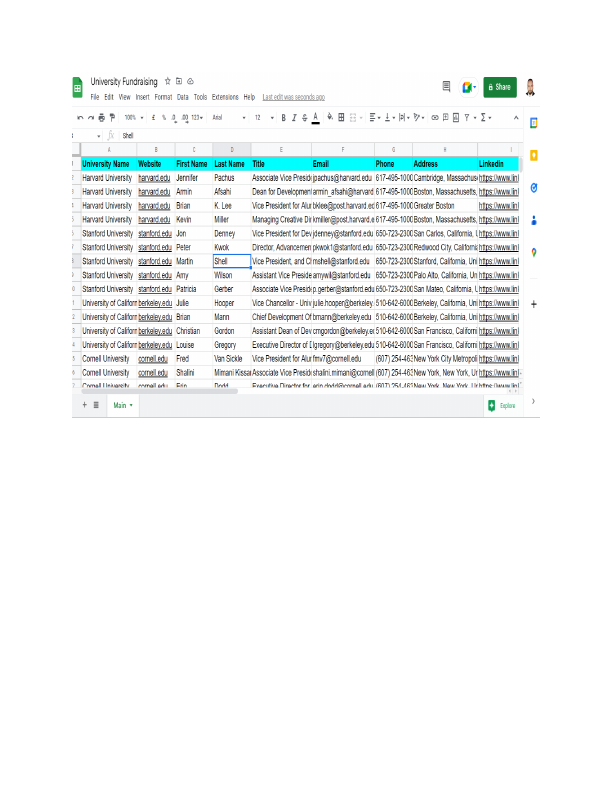
Task: Open text wrapping dropdown
Action: (404, 118)
